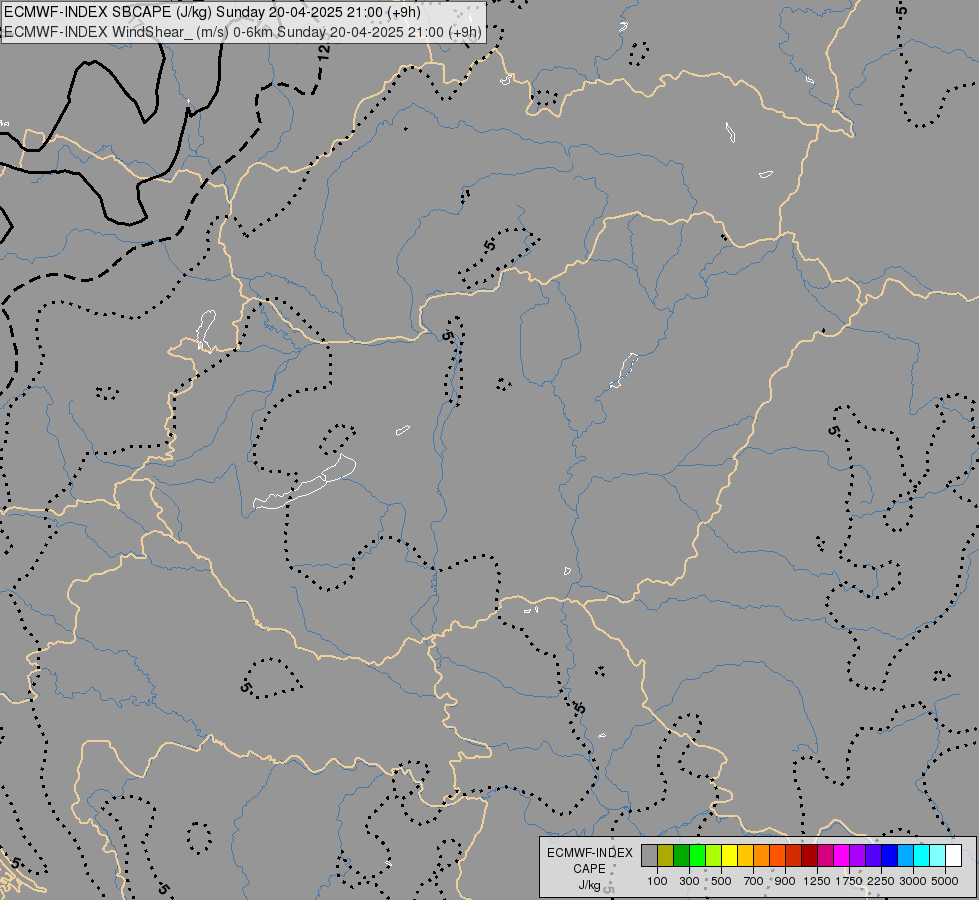
Task: Click the legend value label 500
Action: click(721, 881)
